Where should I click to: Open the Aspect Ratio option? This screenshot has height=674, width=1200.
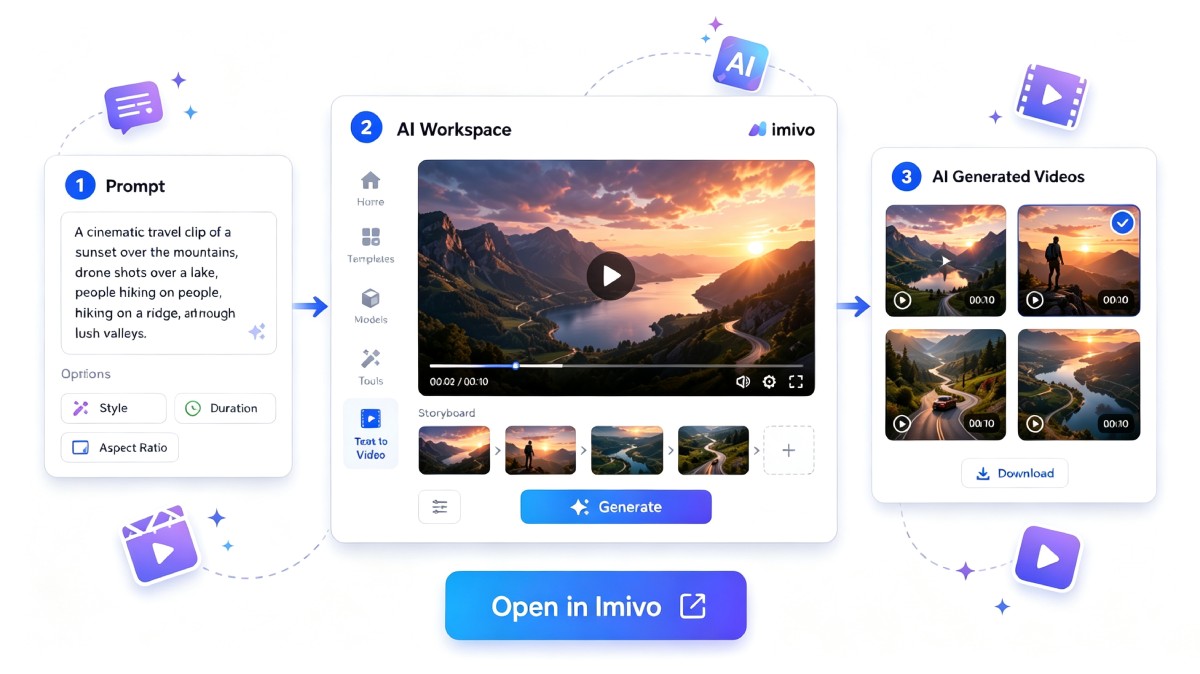pyautogui.click(x=120, y=448)
